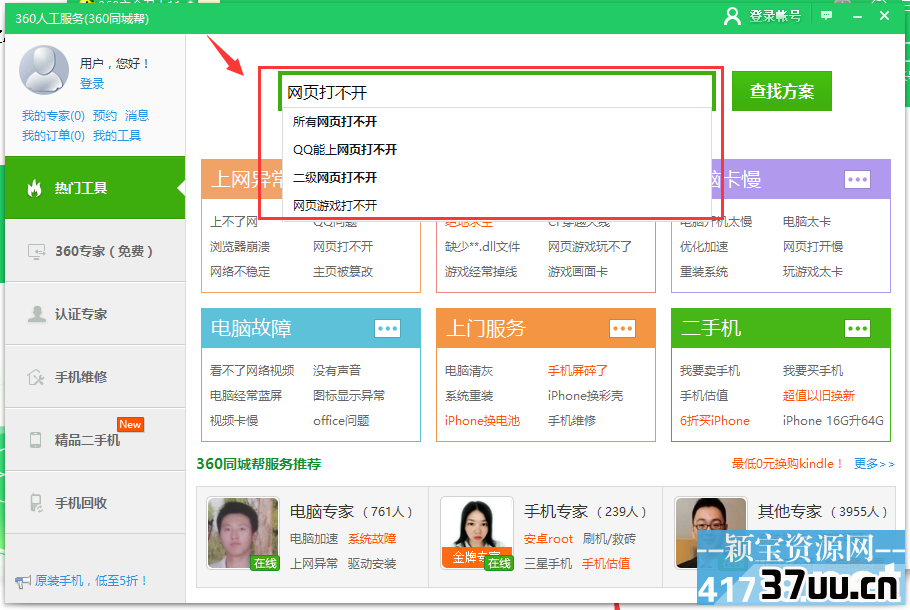The width and height of the screenshot is (910, 610).
Task: Click 浏览器崩溃 in 上网异常 card
Action: click(240, 247)
